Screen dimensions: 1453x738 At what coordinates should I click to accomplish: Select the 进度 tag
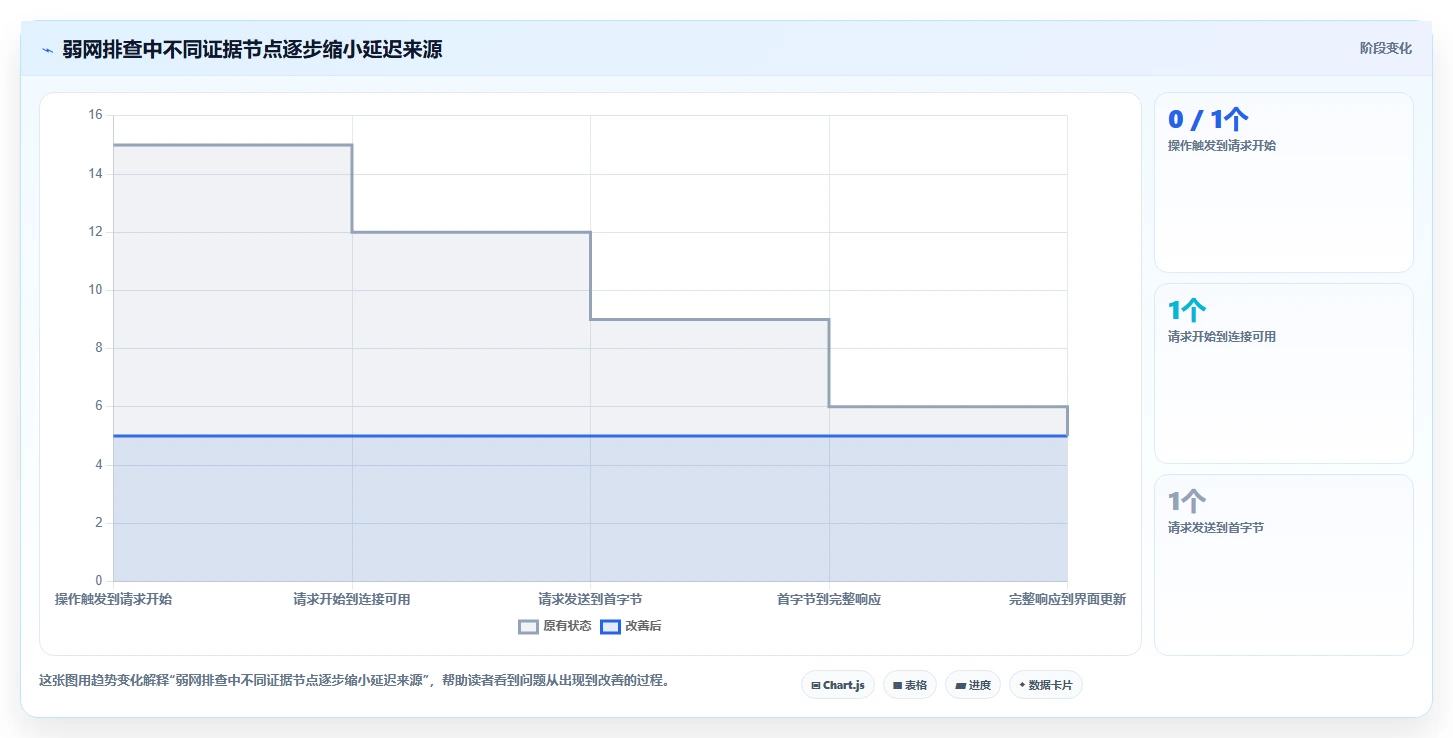point(972,685)
